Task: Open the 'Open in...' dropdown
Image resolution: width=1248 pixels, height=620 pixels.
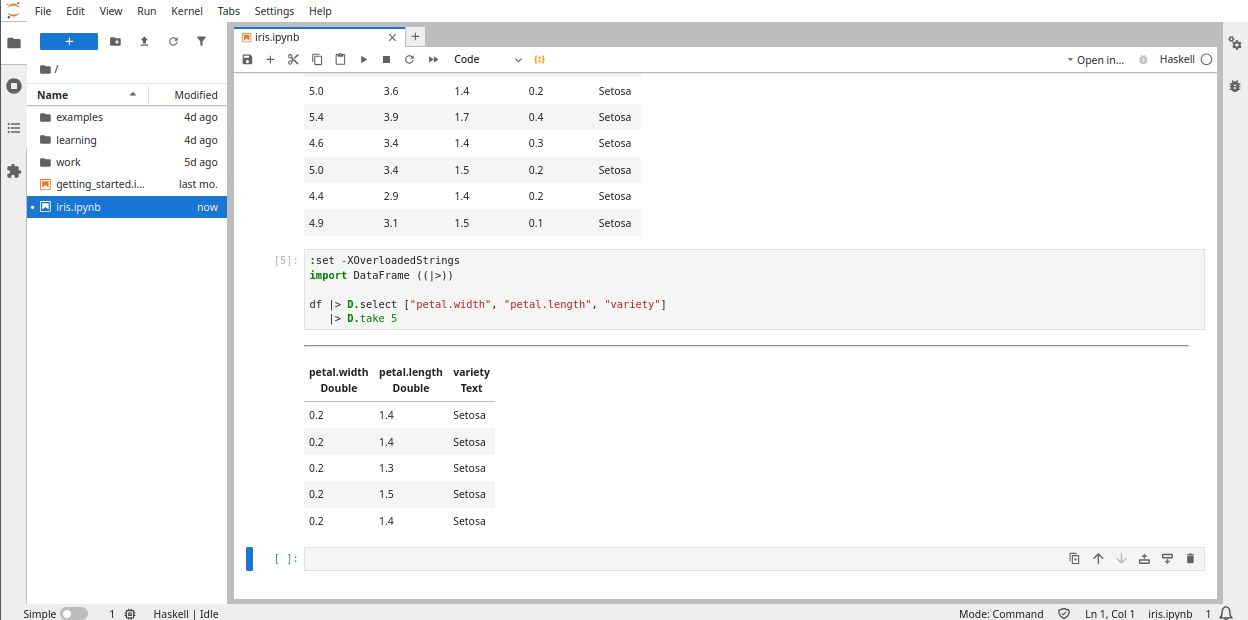Action: pyautogui.click(x=1095, y=60)
